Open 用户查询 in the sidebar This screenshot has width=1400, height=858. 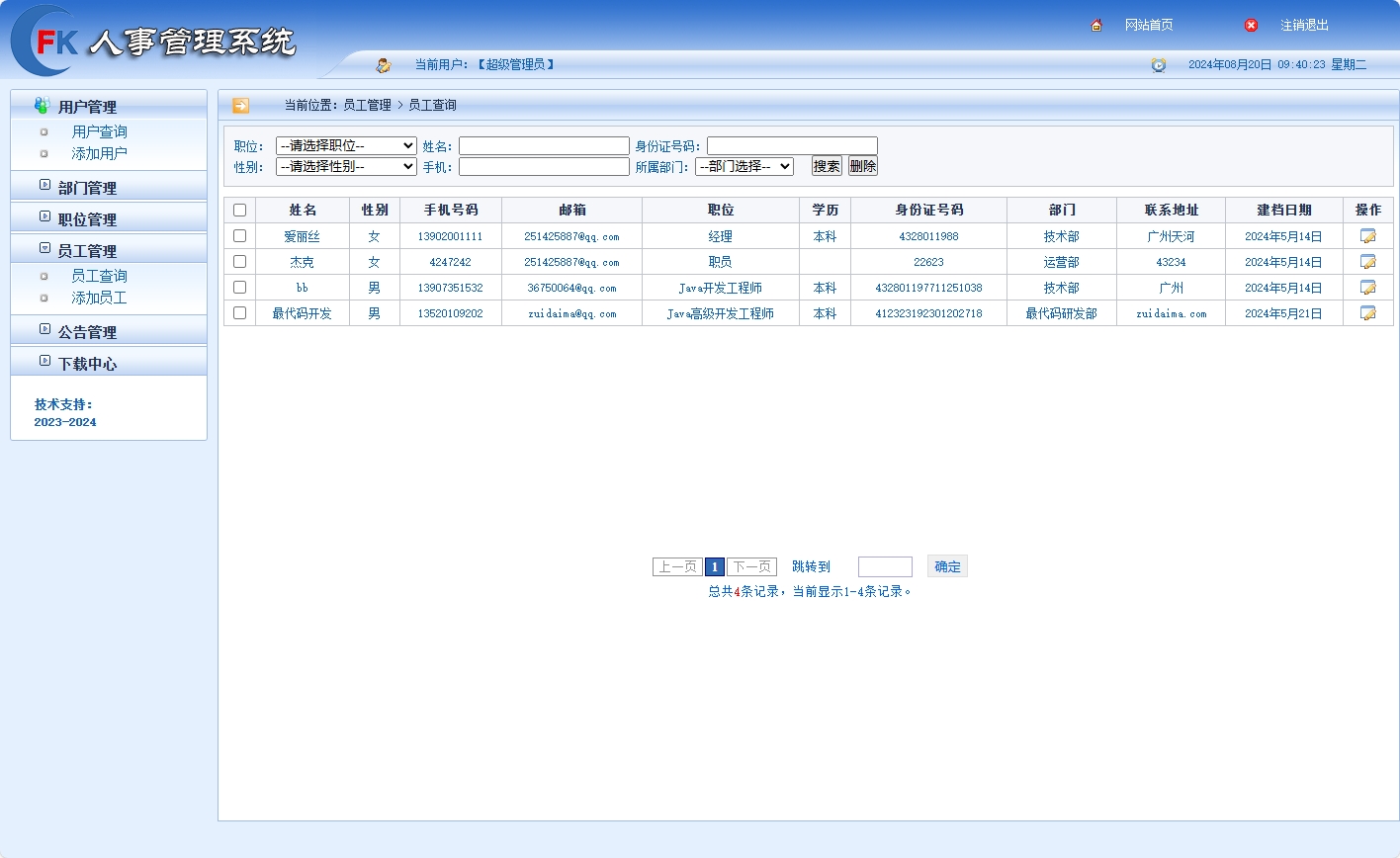99,131
